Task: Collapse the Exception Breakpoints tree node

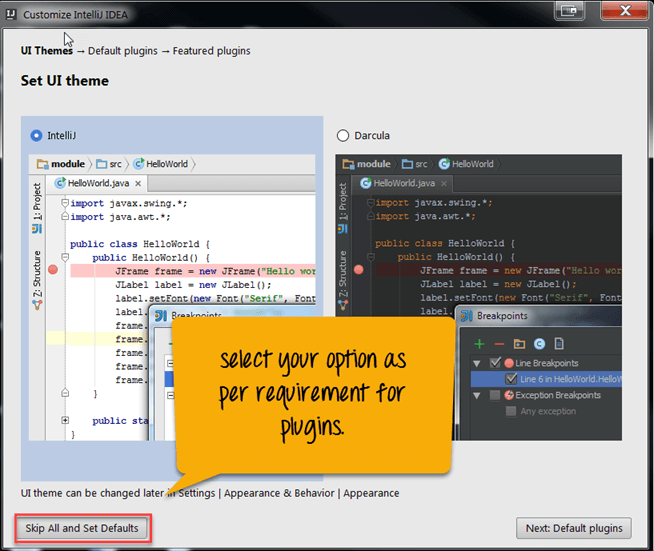Action: coord(477,395)
